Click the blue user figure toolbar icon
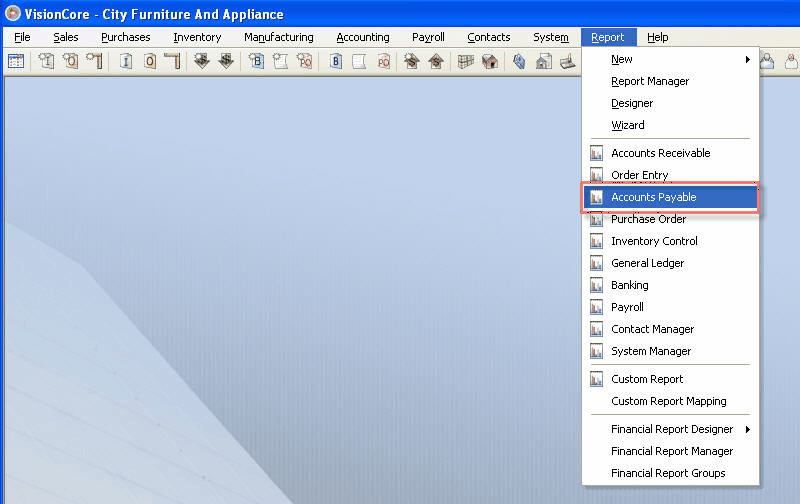This screenshot has width=800, height=504. (767, 61)
